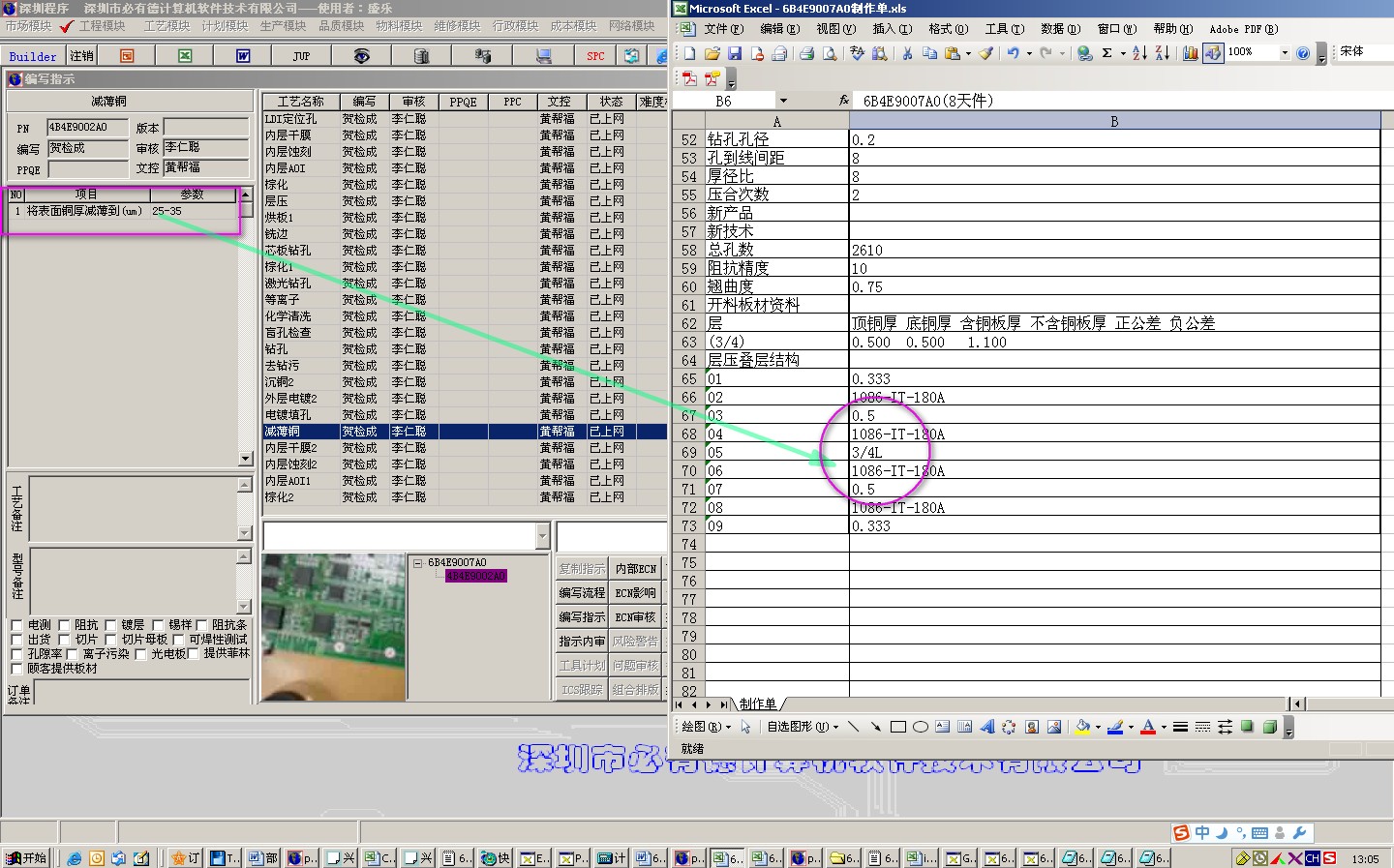Sort descending Z to A in Excel

[1162, 53]
